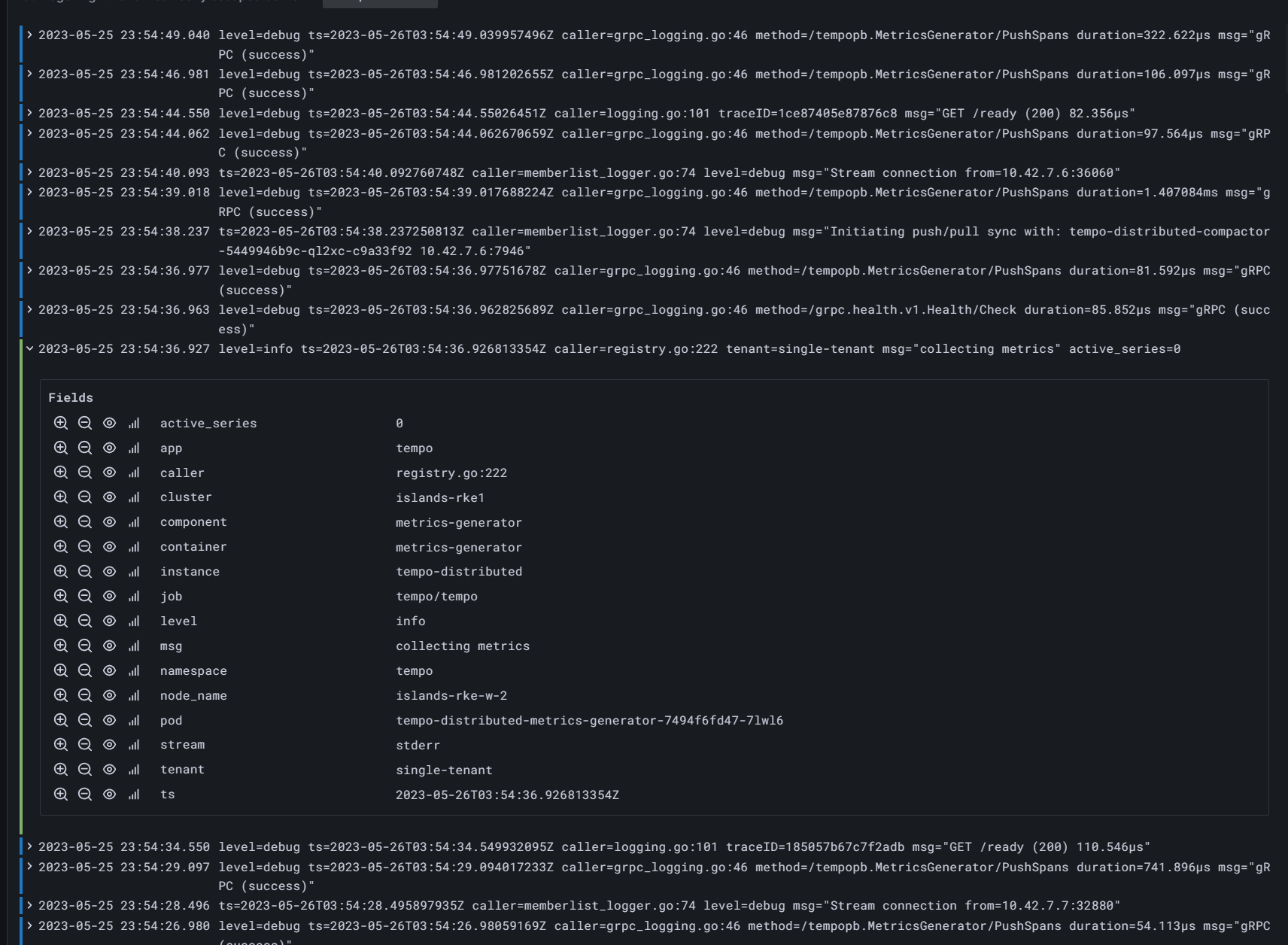Open ad-hoc statistics for node_name field
The height and width of the screenshot is (945, 1288).
(133, 695)
